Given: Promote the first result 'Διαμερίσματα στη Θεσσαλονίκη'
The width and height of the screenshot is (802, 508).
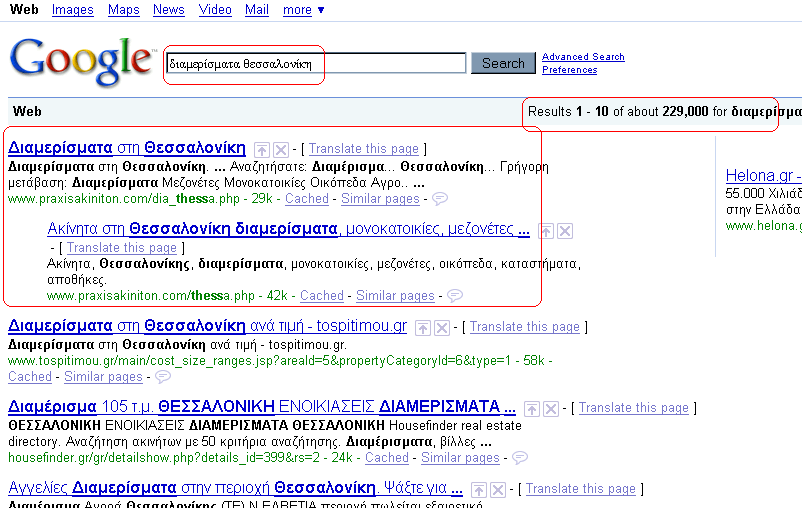Looking at the screenshot, I should coord(262,149).
